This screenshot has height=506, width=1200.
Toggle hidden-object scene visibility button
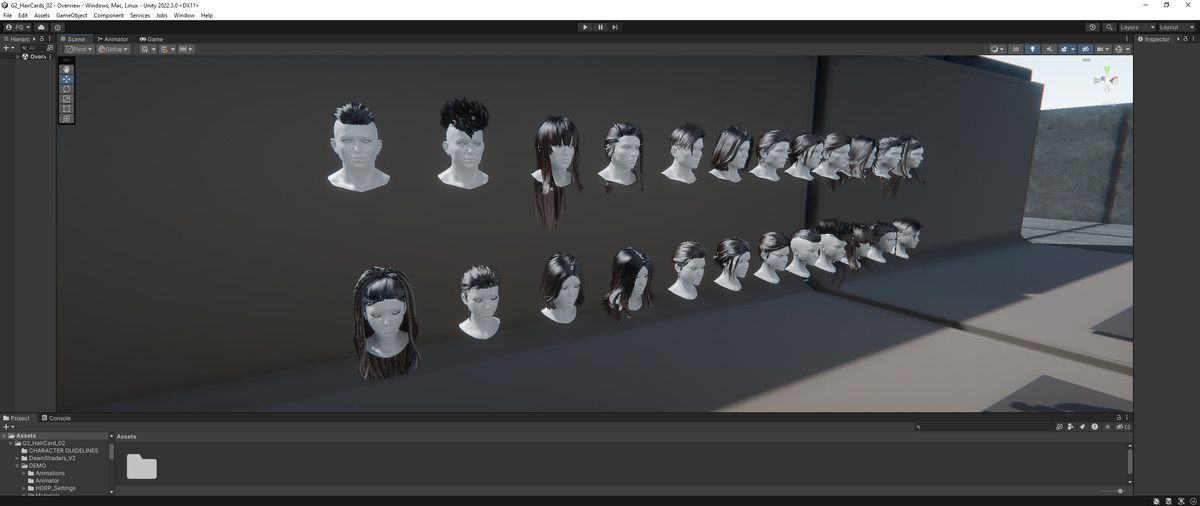pos(1085,49)
